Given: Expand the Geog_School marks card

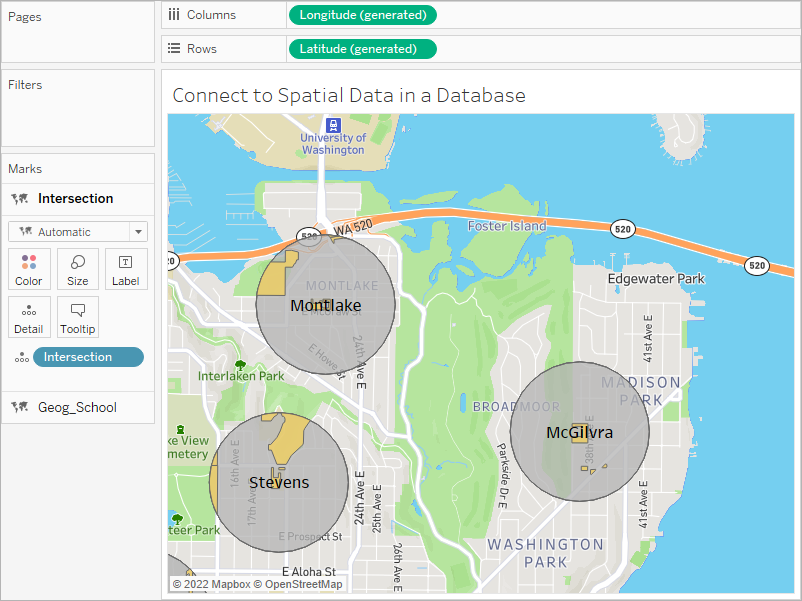Looking at the screenshot, I should click(78, 407).
